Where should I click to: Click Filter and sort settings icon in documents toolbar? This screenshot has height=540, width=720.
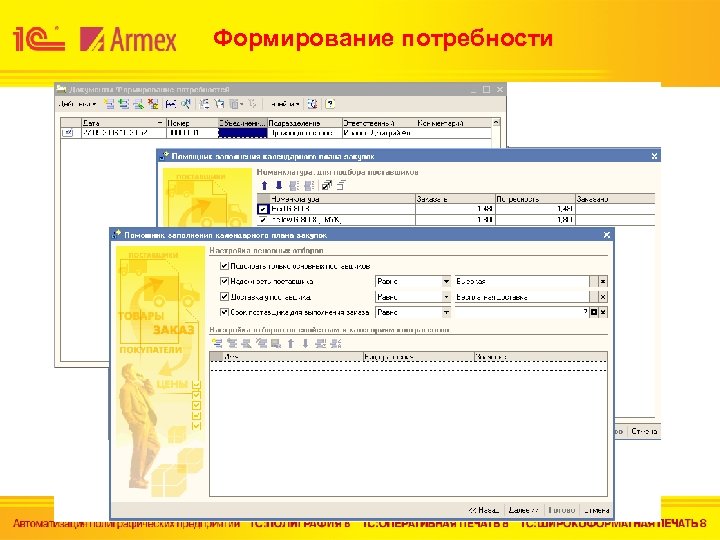pos(204,104)
